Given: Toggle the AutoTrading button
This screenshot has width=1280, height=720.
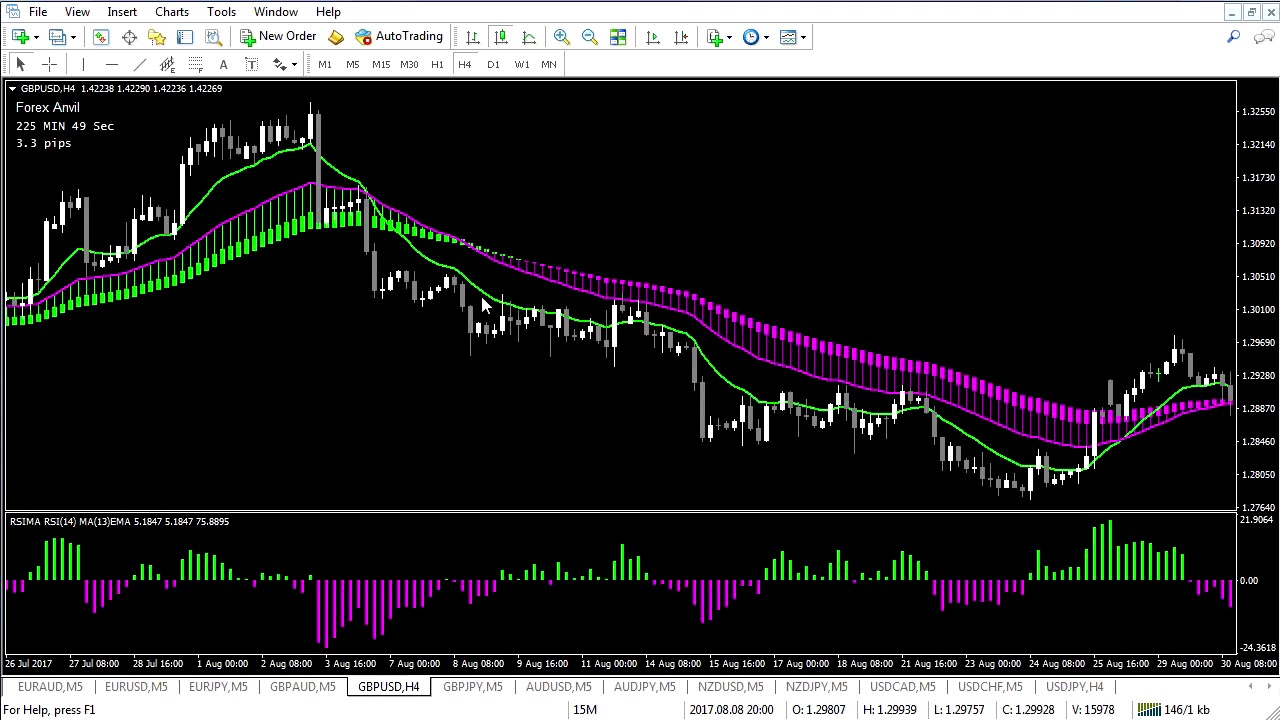Looking at the screenshot, I should click(399, 37).
